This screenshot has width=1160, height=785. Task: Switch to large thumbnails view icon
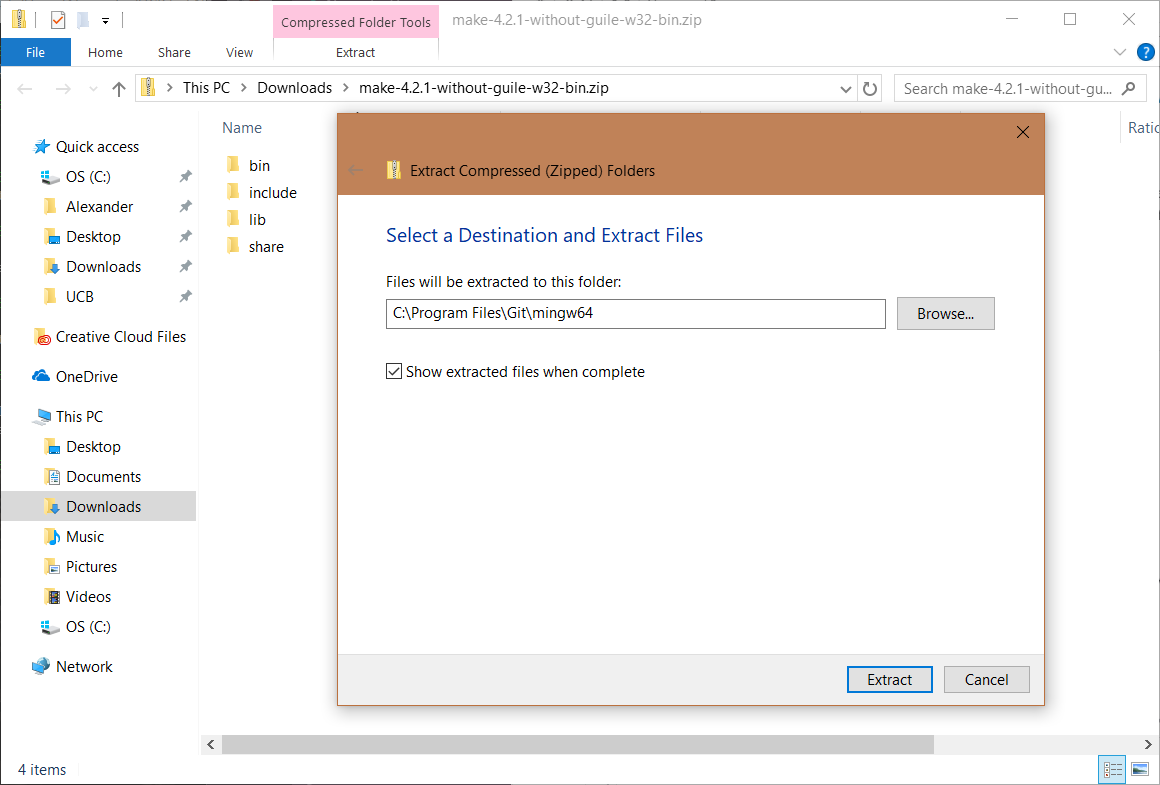point(1139,769)
